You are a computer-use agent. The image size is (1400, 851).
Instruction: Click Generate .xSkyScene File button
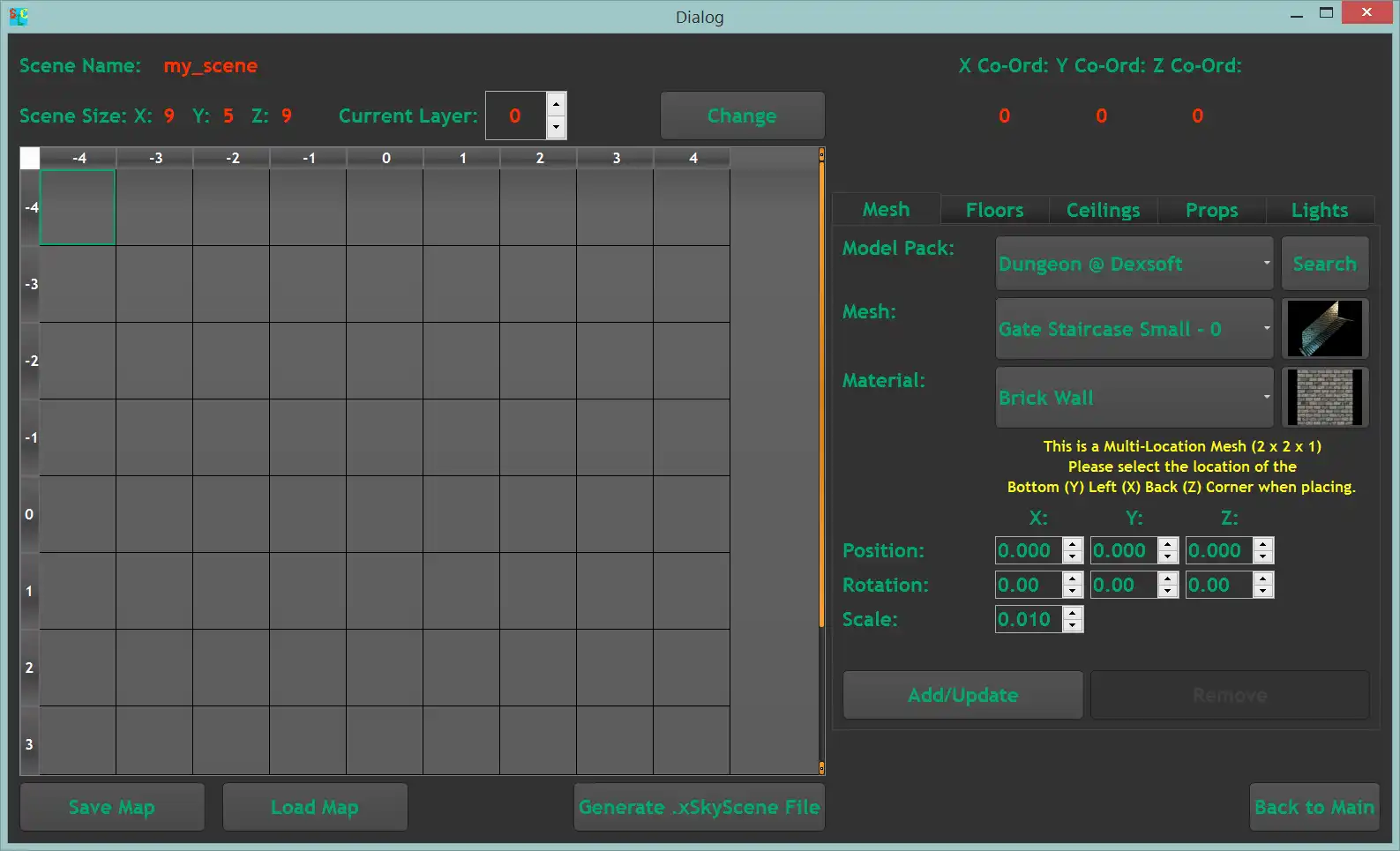(699, 807)
